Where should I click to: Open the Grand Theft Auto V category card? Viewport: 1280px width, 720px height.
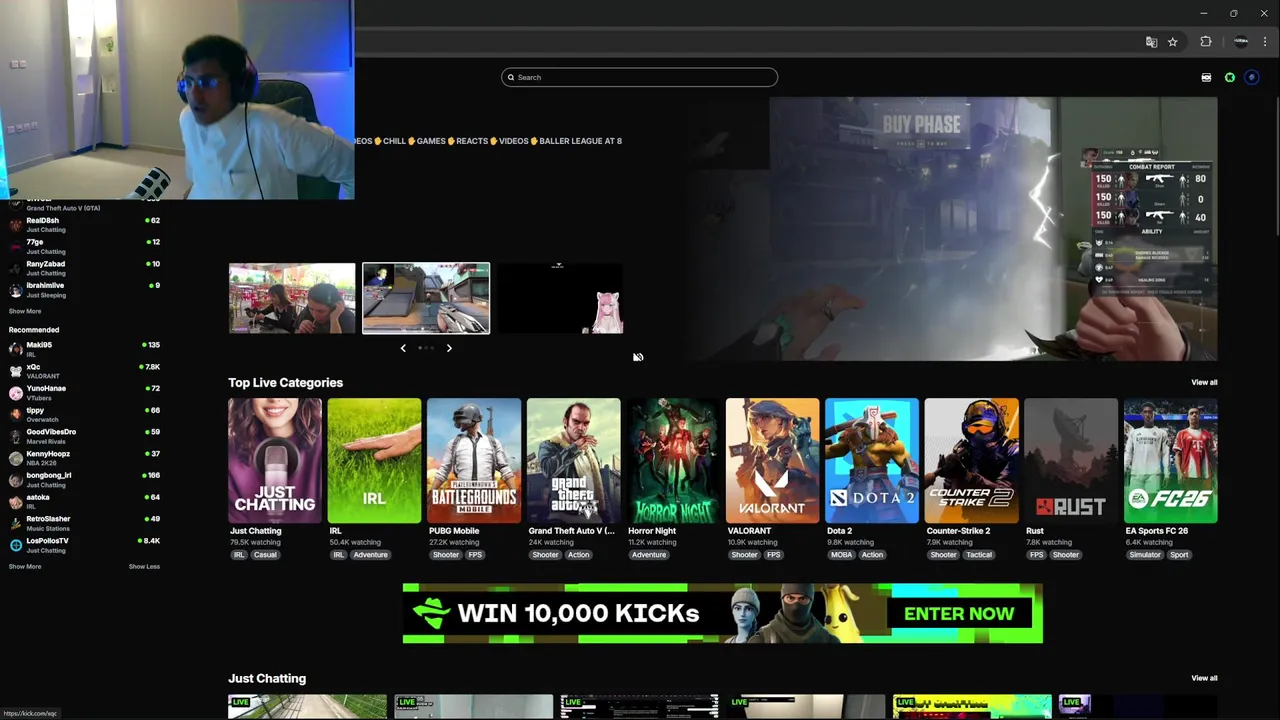click(x=573, y=461)
